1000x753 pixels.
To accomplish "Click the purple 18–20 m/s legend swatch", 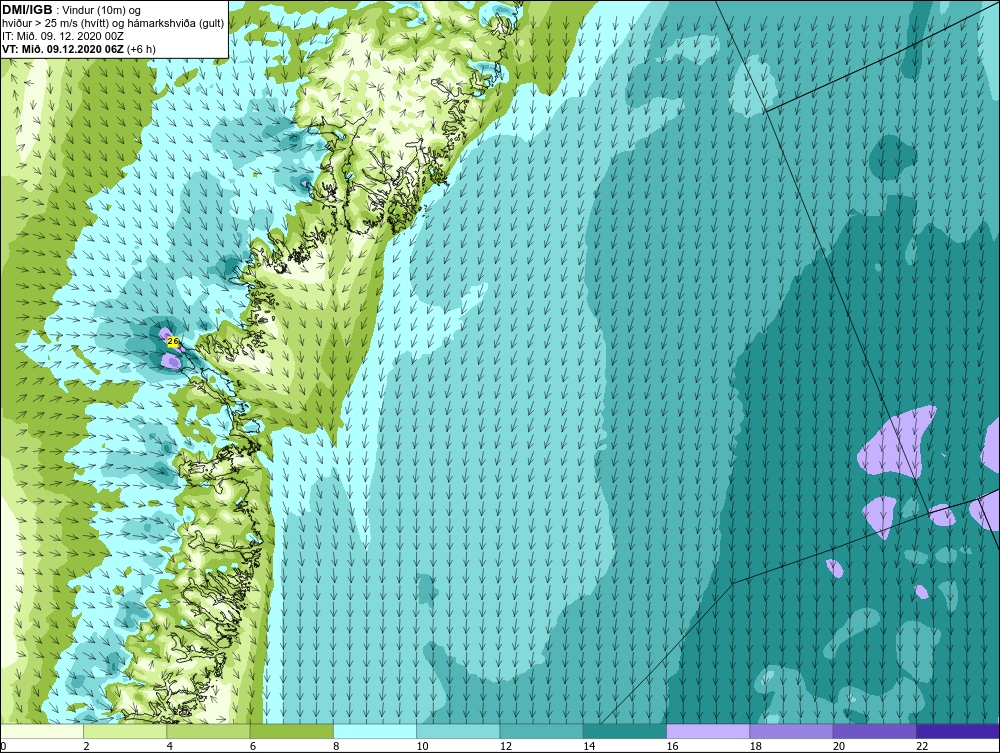I will [791, 731].
